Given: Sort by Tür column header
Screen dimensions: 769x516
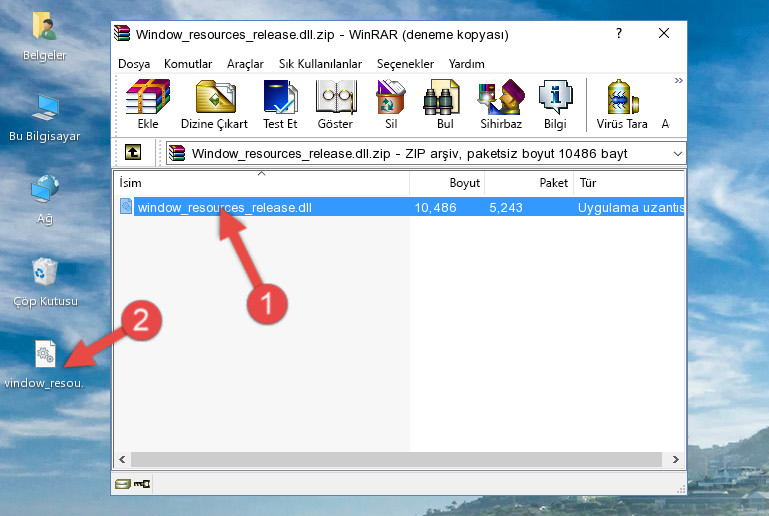Looking at the screenshot, I should click(629, 183).
